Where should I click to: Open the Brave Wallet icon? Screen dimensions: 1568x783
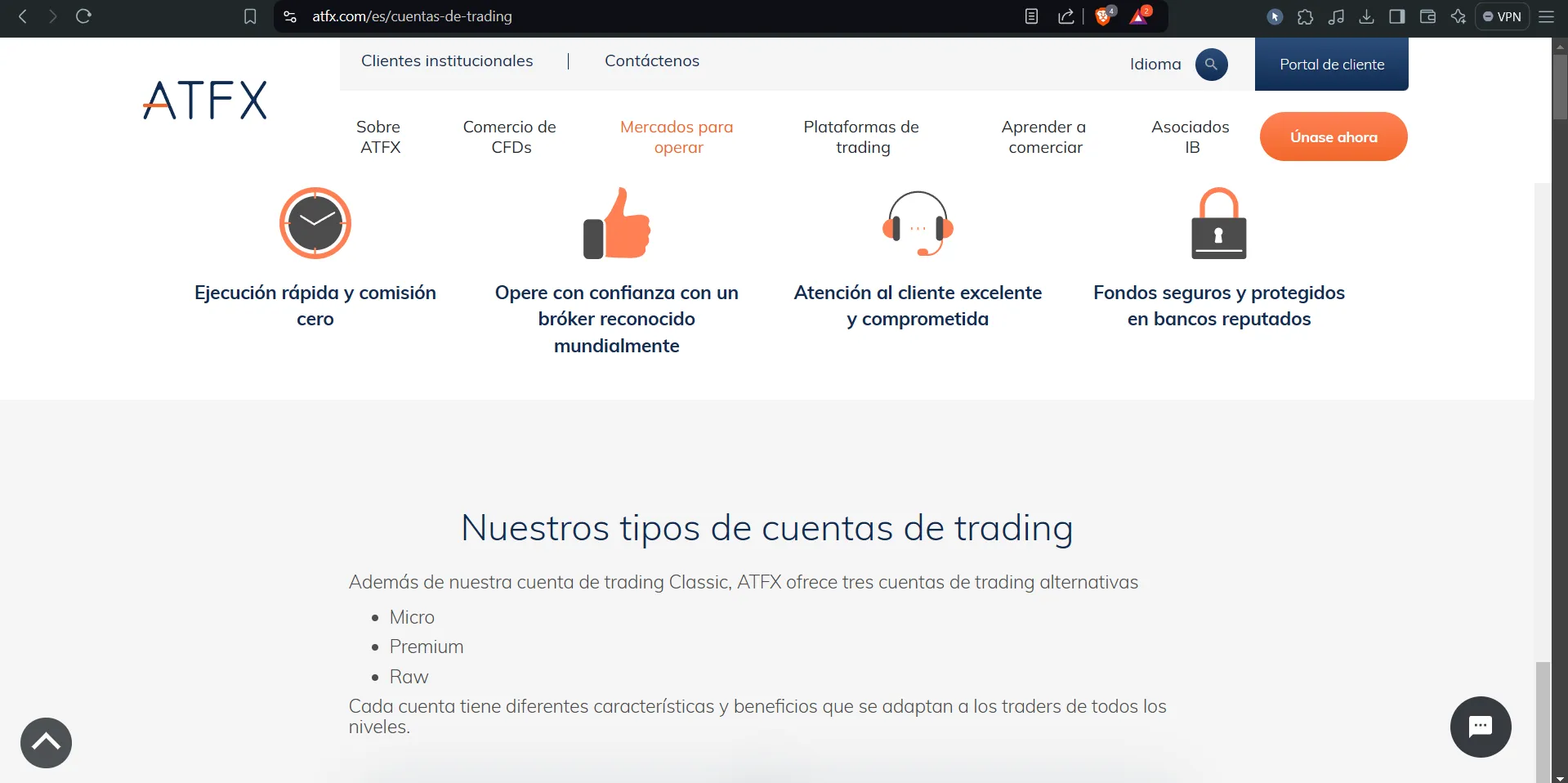pos(1427,16)
